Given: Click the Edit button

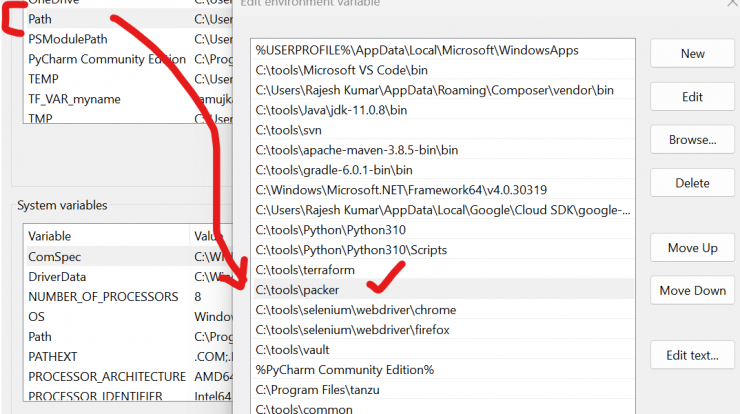Looking at the screenshot, I should tap(692, 97).
